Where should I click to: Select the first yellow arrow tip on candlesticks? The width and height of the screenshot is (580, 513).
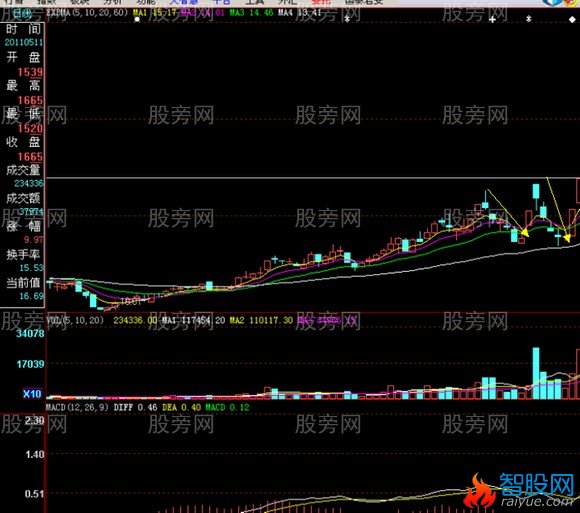click(x=525, y=233)
